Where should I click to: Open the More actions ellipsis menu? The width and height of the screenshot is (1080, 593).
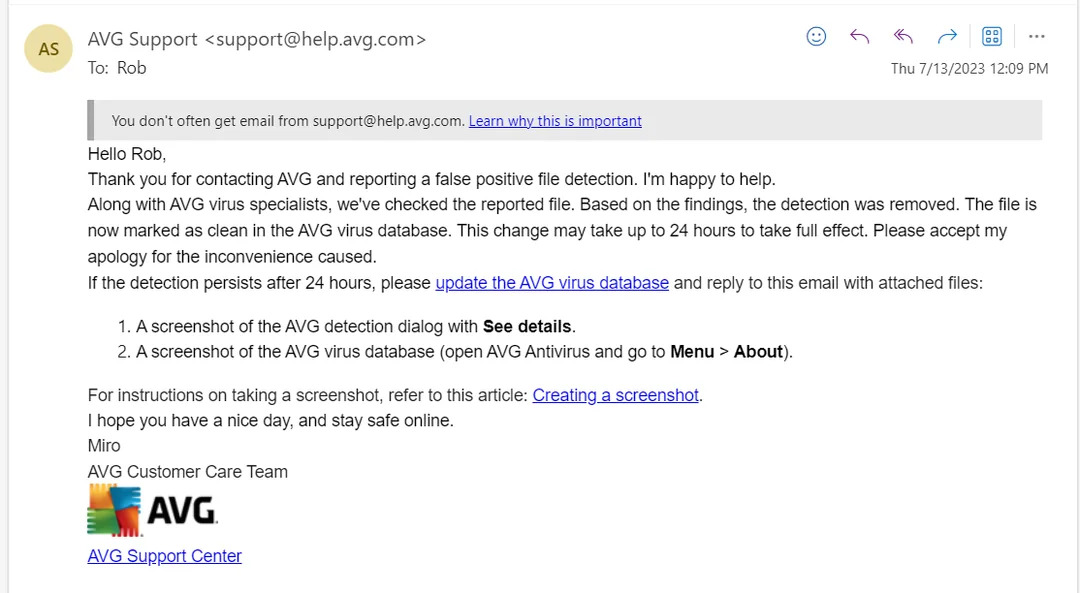click(x=1037, y=37)
